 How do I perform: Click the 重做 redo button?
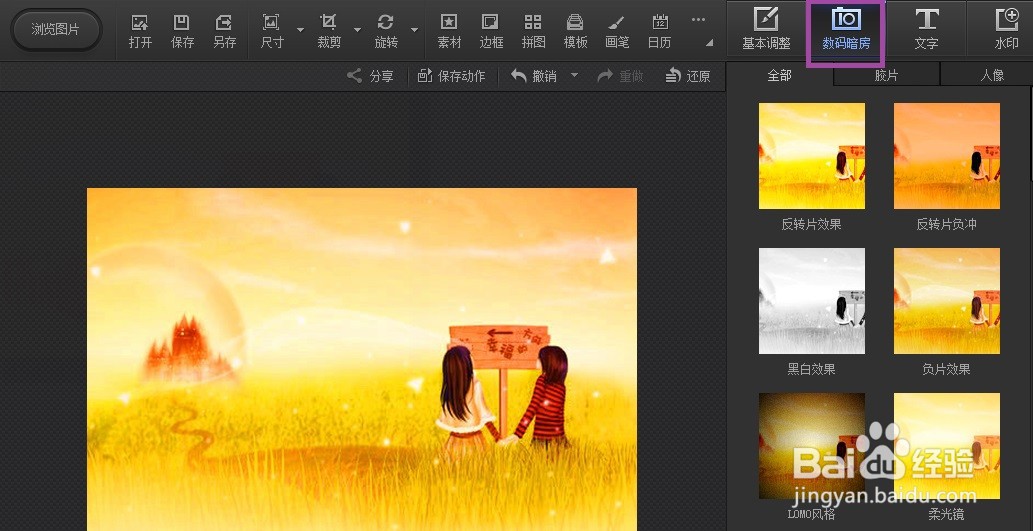click(620, 76)
